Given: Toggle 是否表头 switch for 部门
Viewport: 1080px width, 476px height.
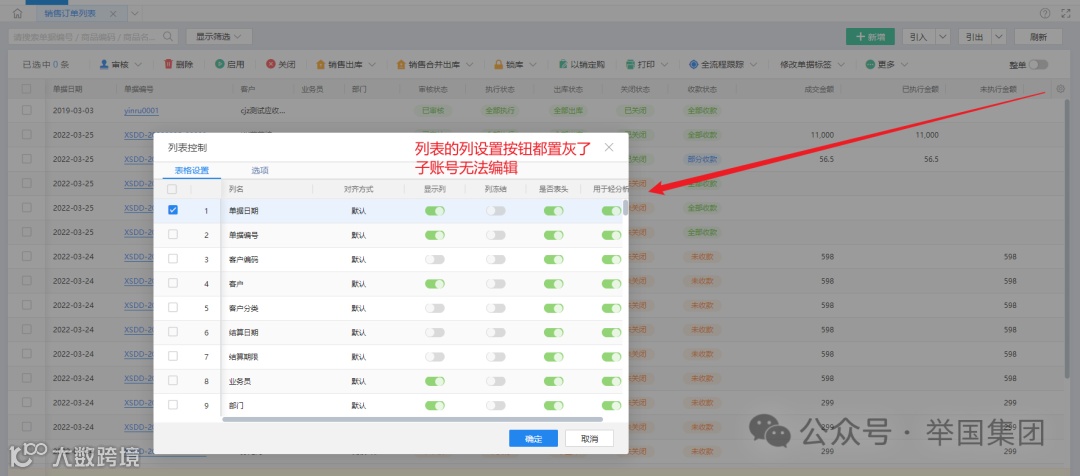Looking at the screenshot, I should [553, 406].
